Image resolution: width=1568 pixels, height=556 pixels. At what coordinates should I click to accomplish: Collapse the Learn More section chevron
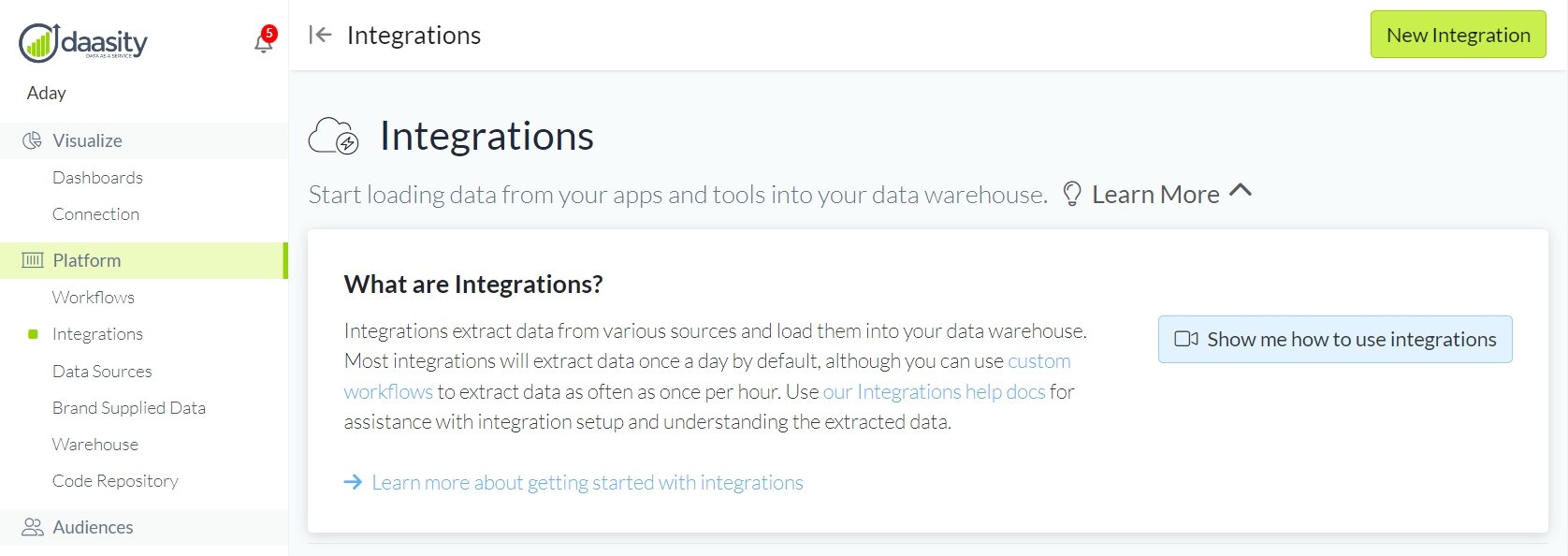click(1241, 190)
